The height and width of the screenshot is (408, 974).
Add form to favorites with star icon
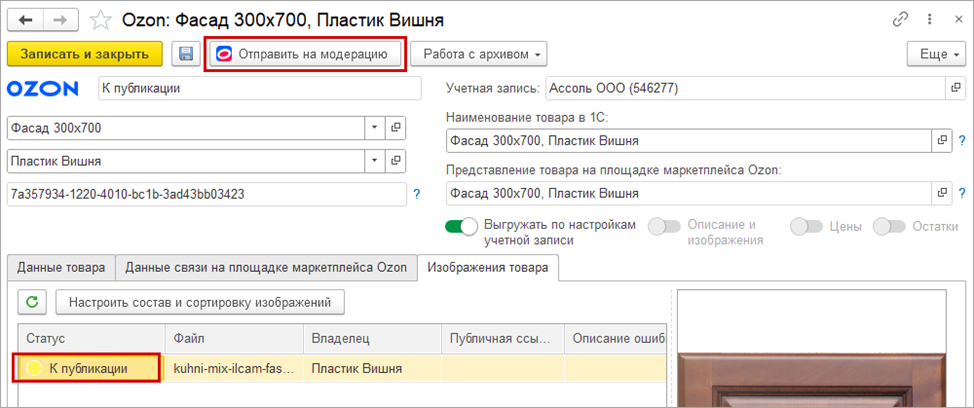tap(100, 19)
